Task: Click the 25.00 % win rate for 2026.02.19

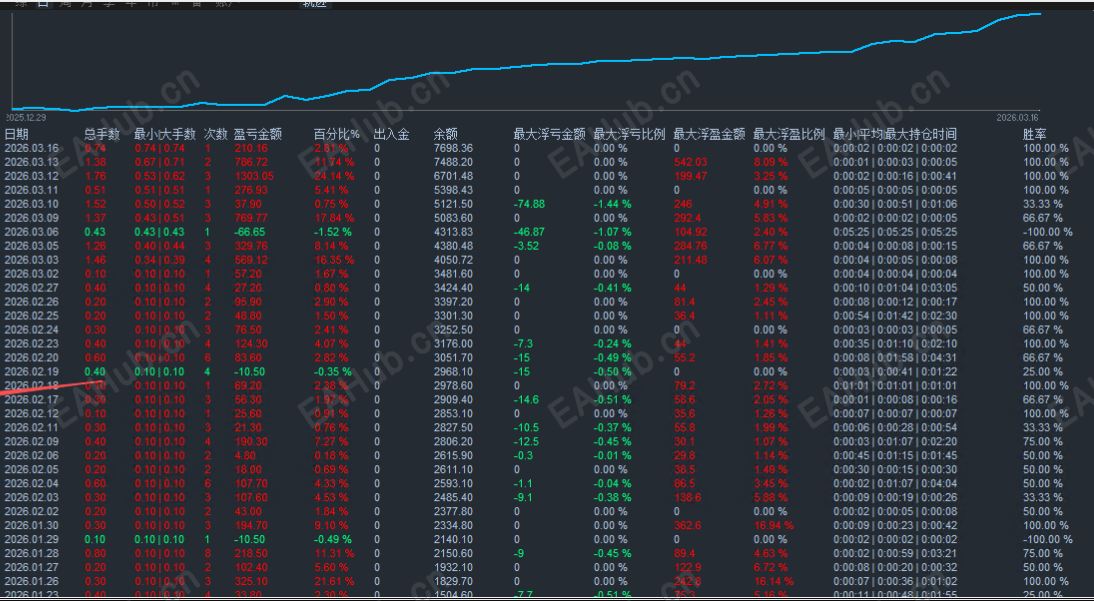Action: point(1043,371)
